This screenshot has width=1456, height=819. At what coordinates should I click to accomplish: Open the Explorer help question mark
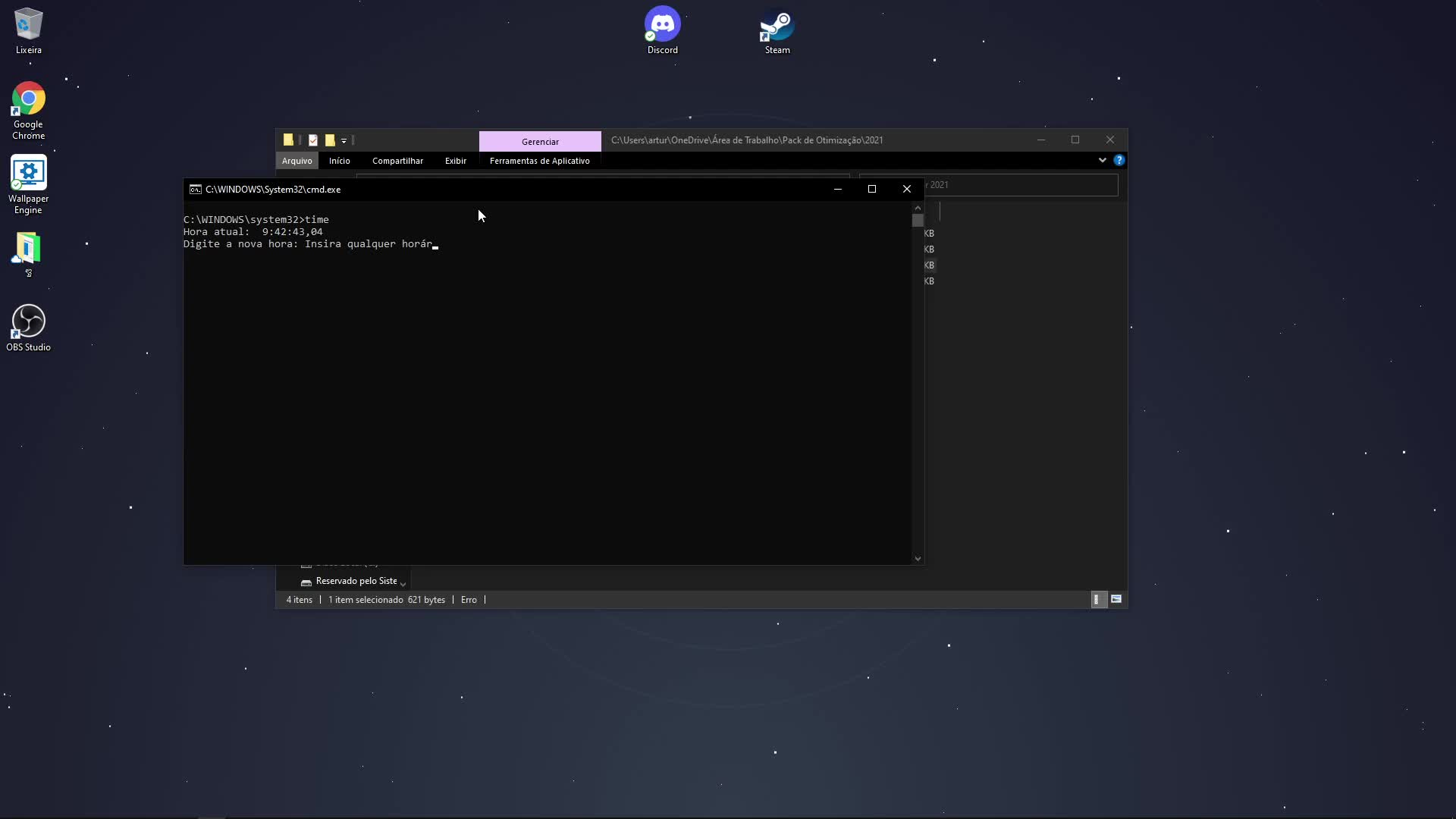coord(1119,161)
